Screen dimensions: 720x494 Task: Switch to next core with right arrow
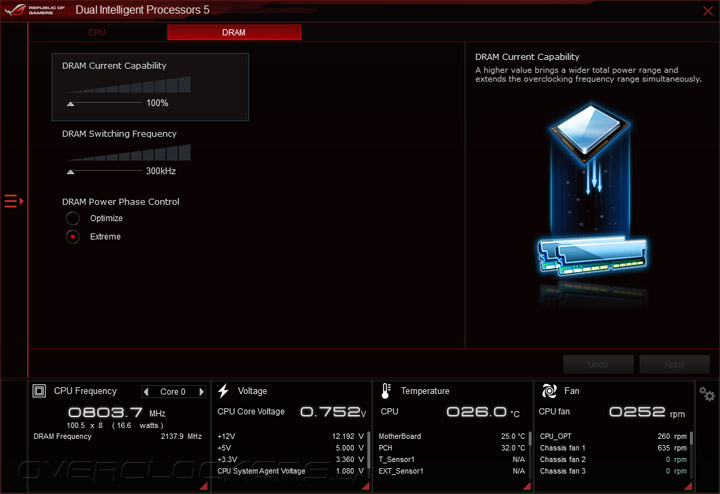(201, 392)
